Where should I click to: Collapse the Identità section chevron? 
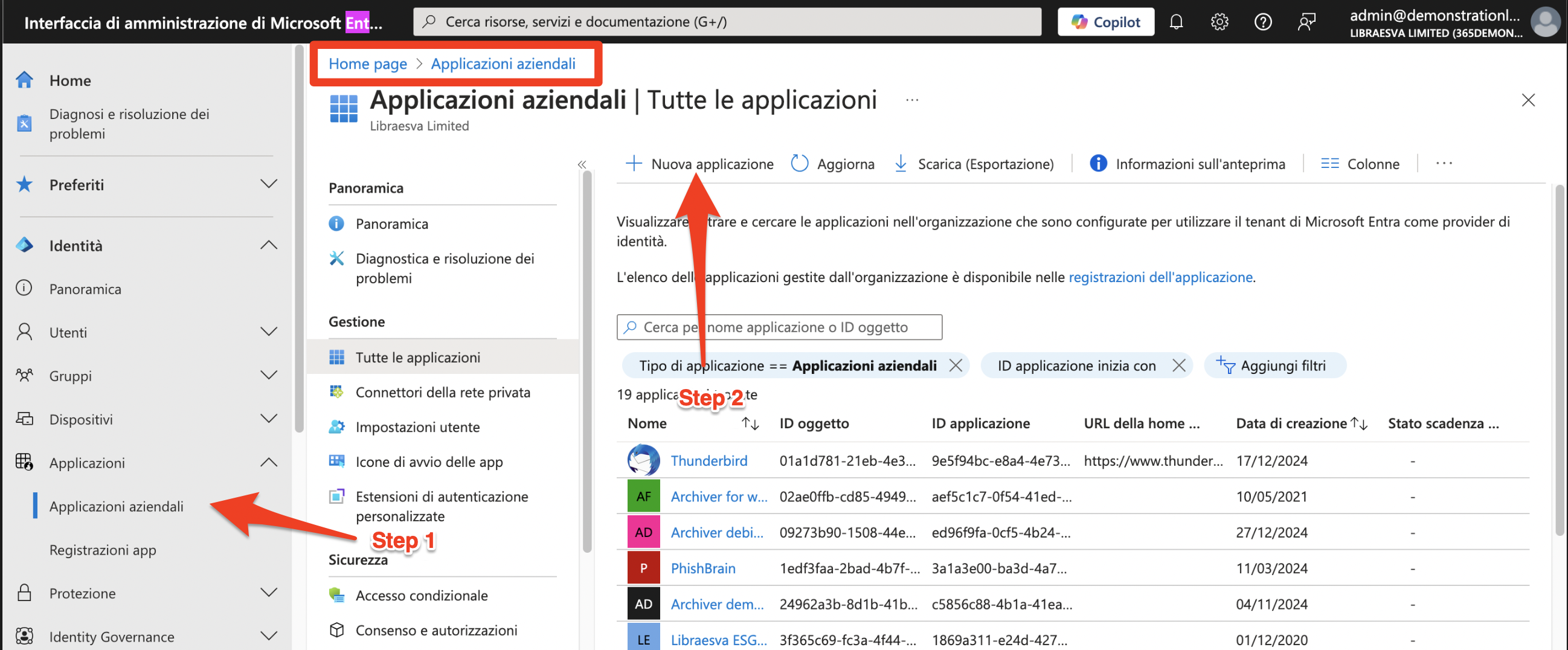pos(268,245)
